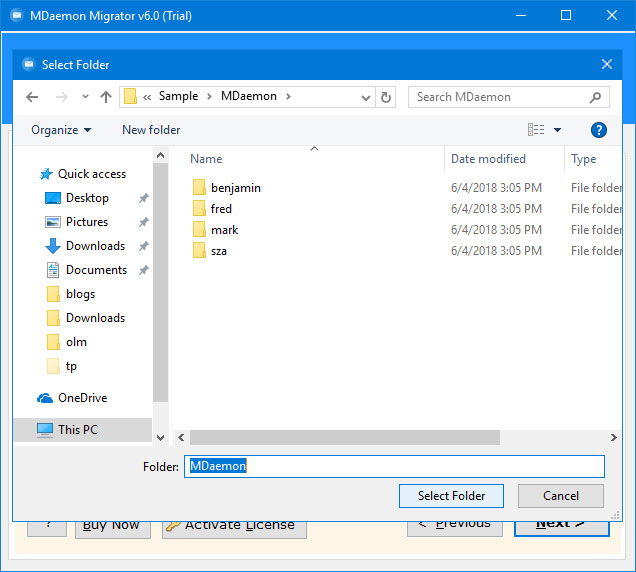
Task: Click sidebar scrollbar up arrow
Action: [161, 155]
